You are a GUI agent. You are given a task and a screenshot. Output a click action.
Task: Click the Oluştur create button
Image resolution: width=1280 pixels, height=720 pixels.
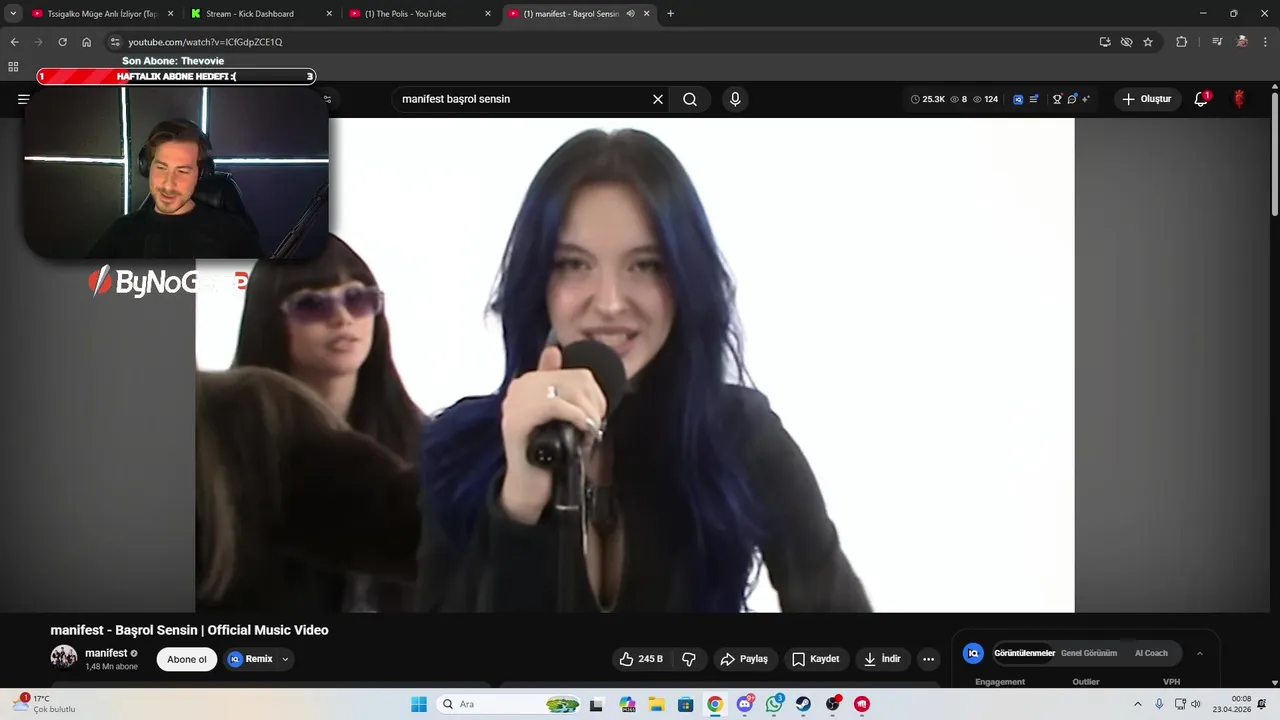point(1146,99)
